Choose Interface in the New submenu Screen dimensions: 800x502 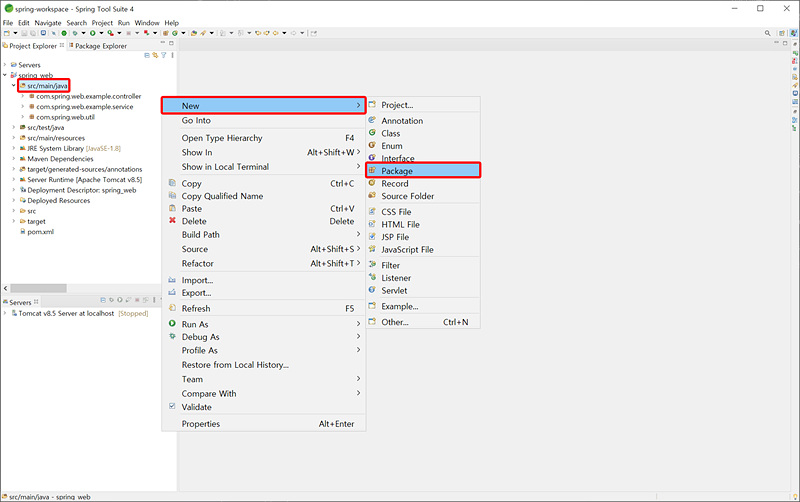(x=423, y=158)
